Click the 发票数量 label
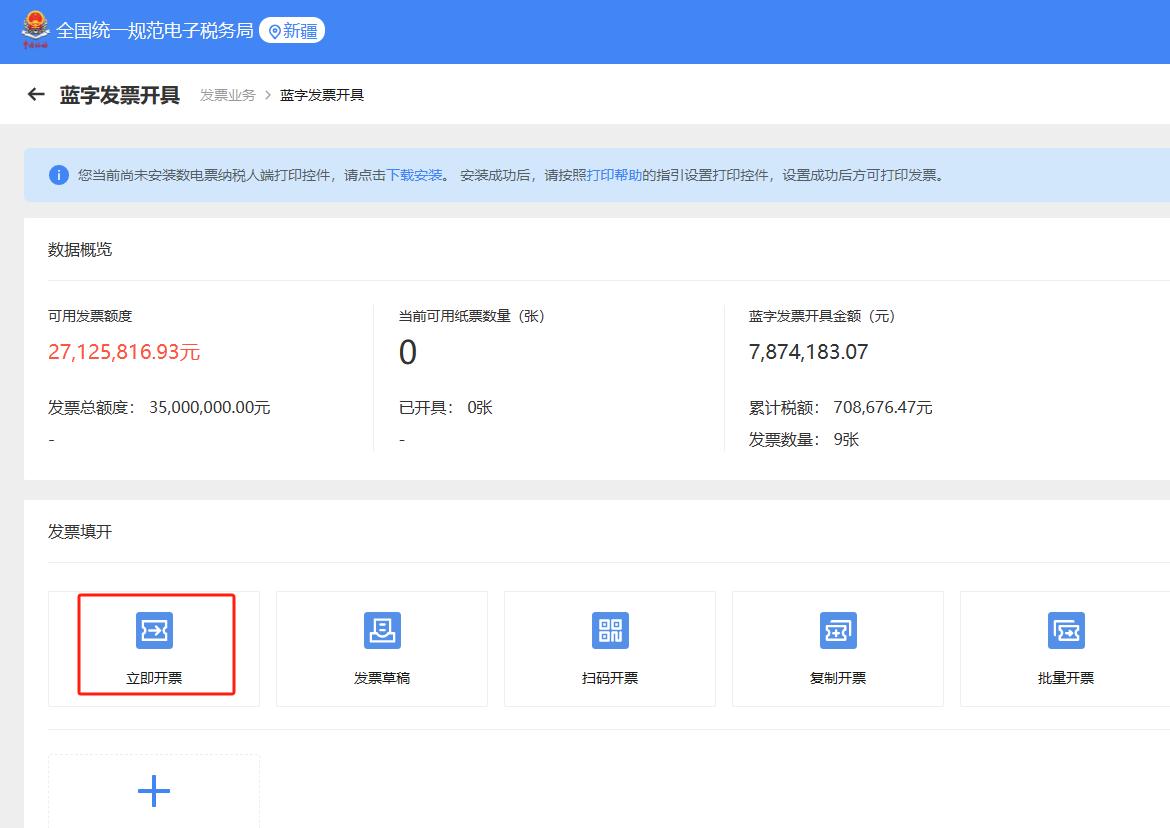The height and width of the screenshot is (828, 1170). tap(782, 439)
